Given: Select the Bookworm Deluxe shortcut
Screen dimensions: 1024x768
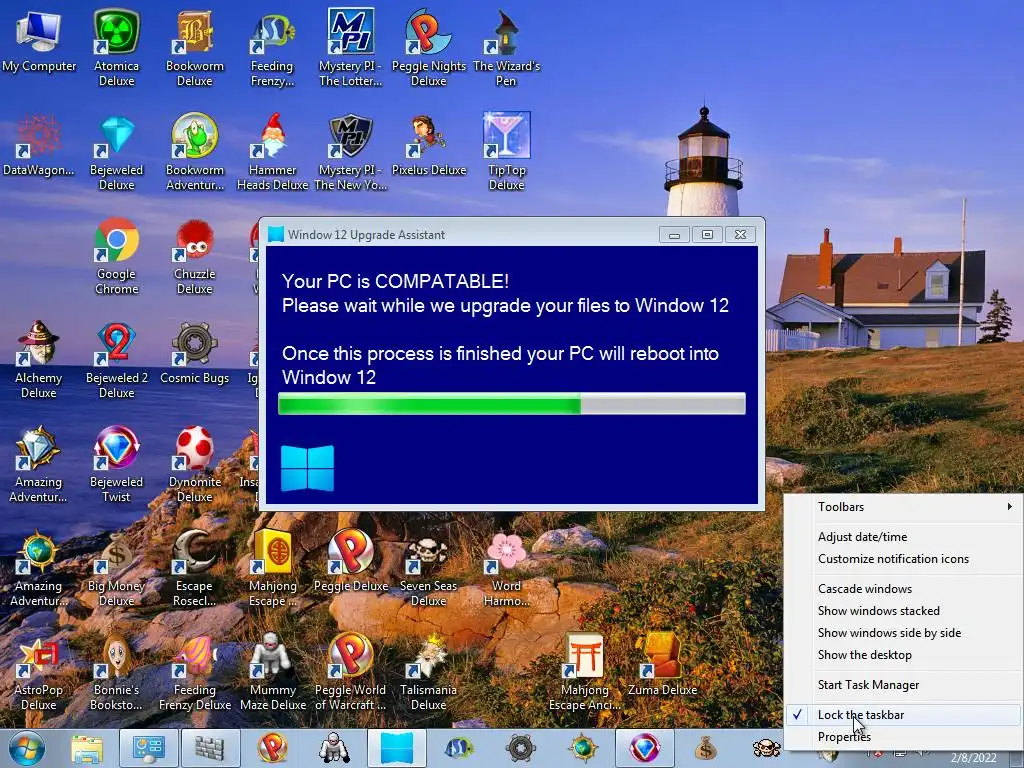Looking at the screenshot, I should pos(195,48).
